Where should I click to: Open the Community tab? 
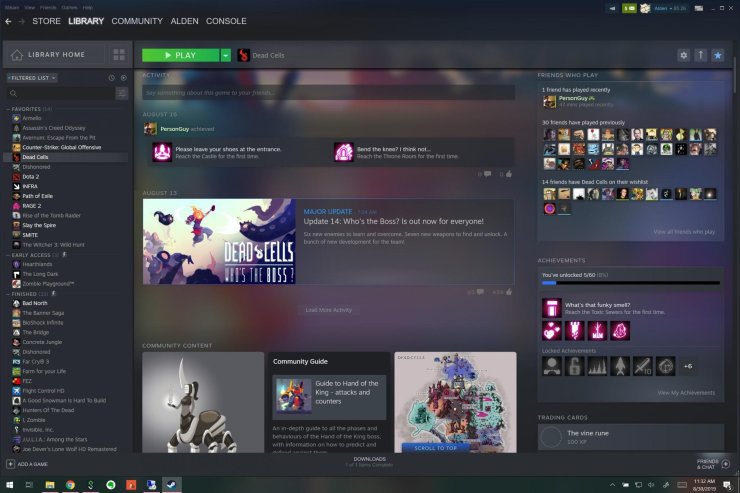[x=137, y=21]
